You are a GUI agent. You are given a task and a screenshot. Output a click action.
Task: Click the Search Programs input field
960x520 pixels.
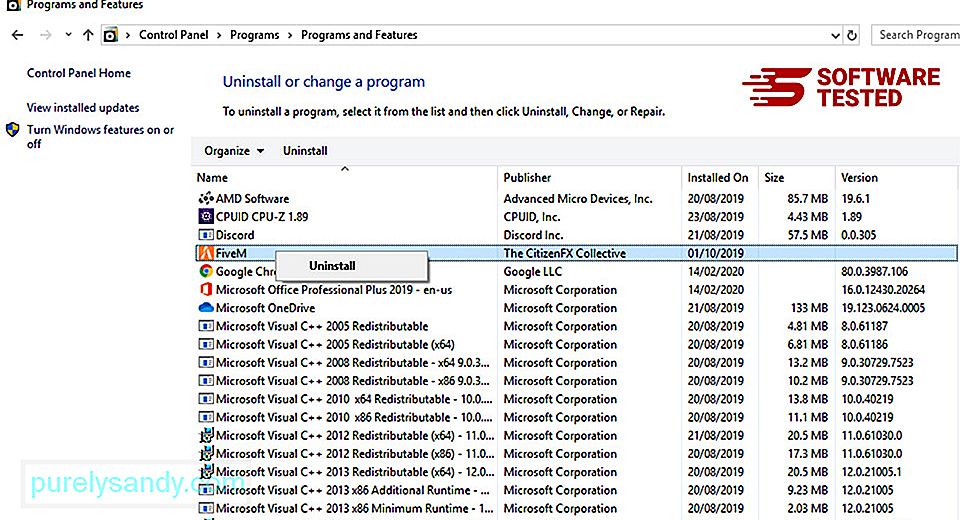(915, 35)
